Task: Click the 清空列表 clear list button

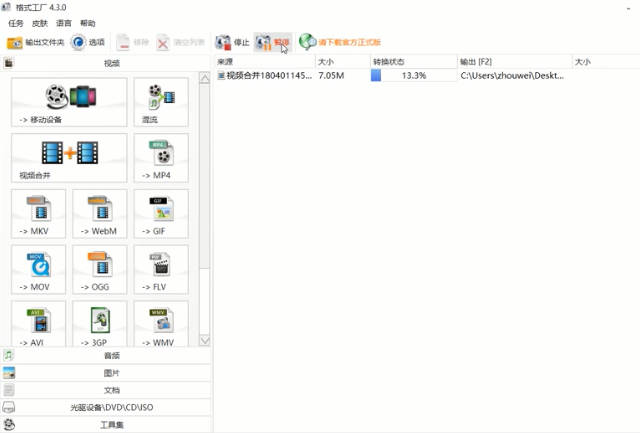Action: [180, 42]
